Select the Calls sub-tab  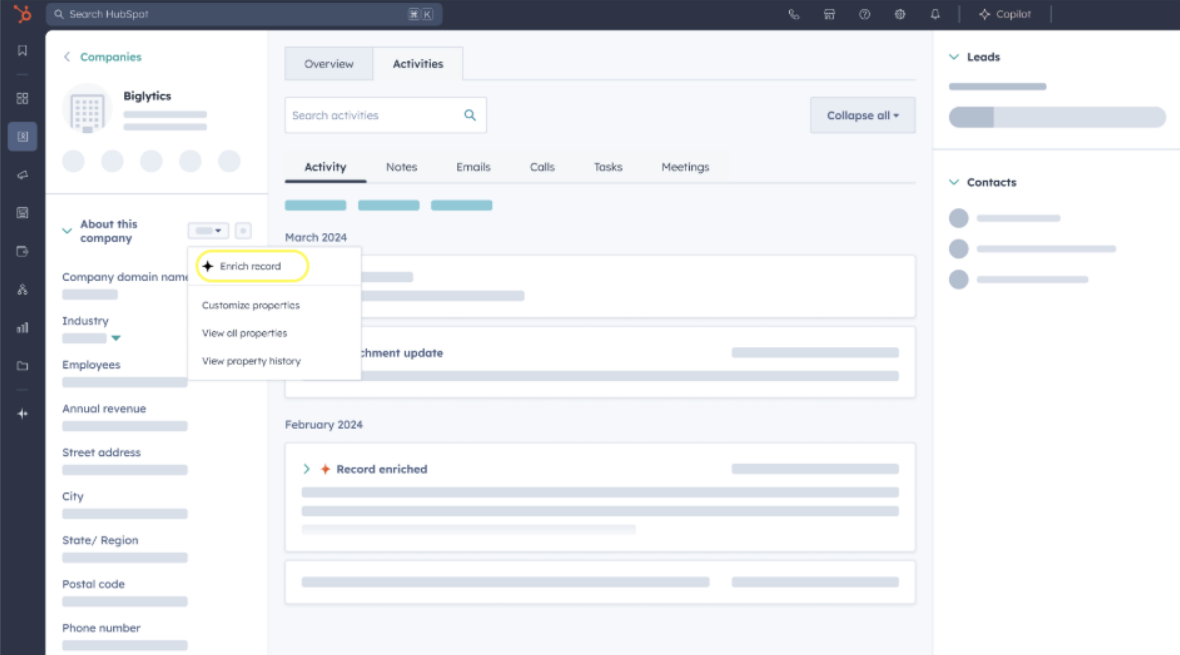pos(542,167)
